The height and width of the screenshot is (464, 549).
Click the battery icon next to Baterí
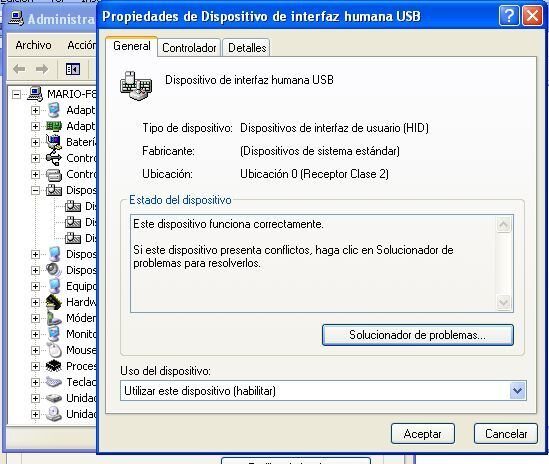coord(54,142)
